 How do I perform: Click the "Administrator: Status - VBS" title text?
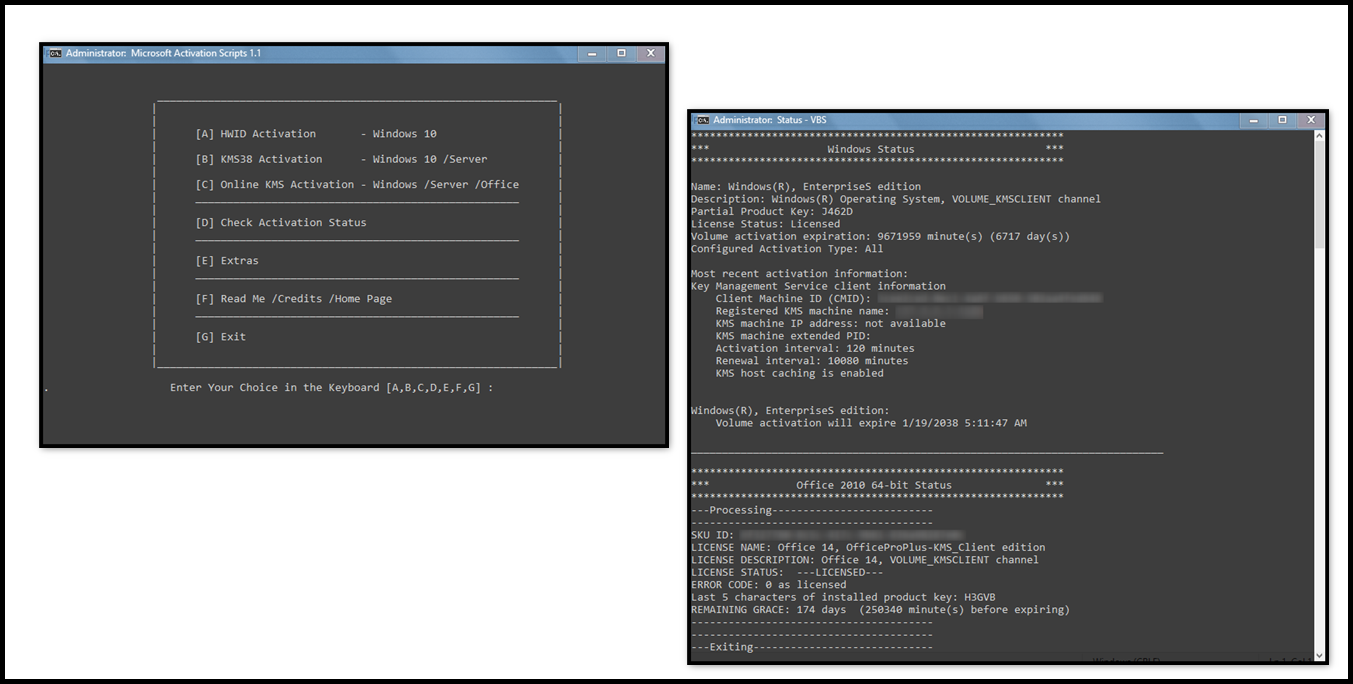(770, 120)
